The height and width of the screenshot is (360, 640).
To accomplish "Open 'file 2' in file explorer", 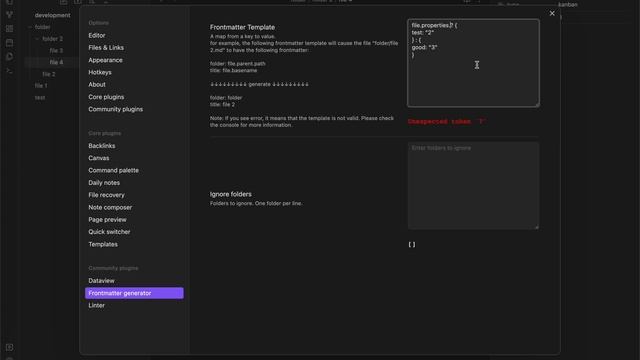I will point(49,74).
